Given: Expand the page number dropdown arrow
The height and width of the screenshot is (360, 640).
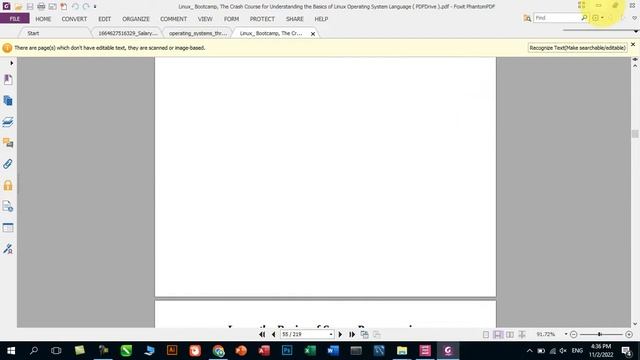Looking at the screenshot, I should coord(331,334).
